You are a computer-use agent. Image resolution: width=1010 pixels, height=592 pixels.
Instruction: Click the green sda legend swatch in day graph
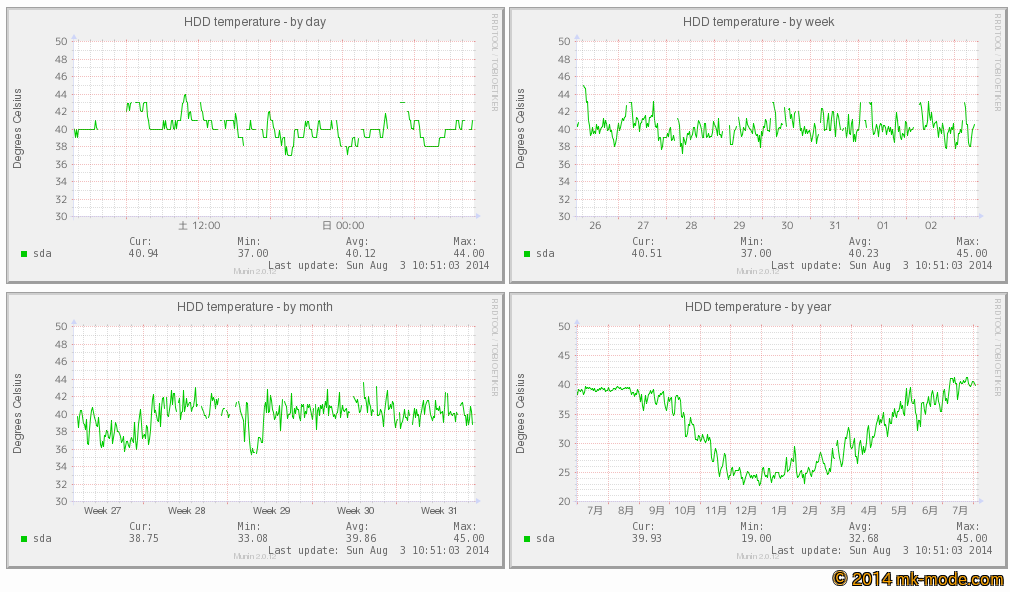click(x=24, y=254)
